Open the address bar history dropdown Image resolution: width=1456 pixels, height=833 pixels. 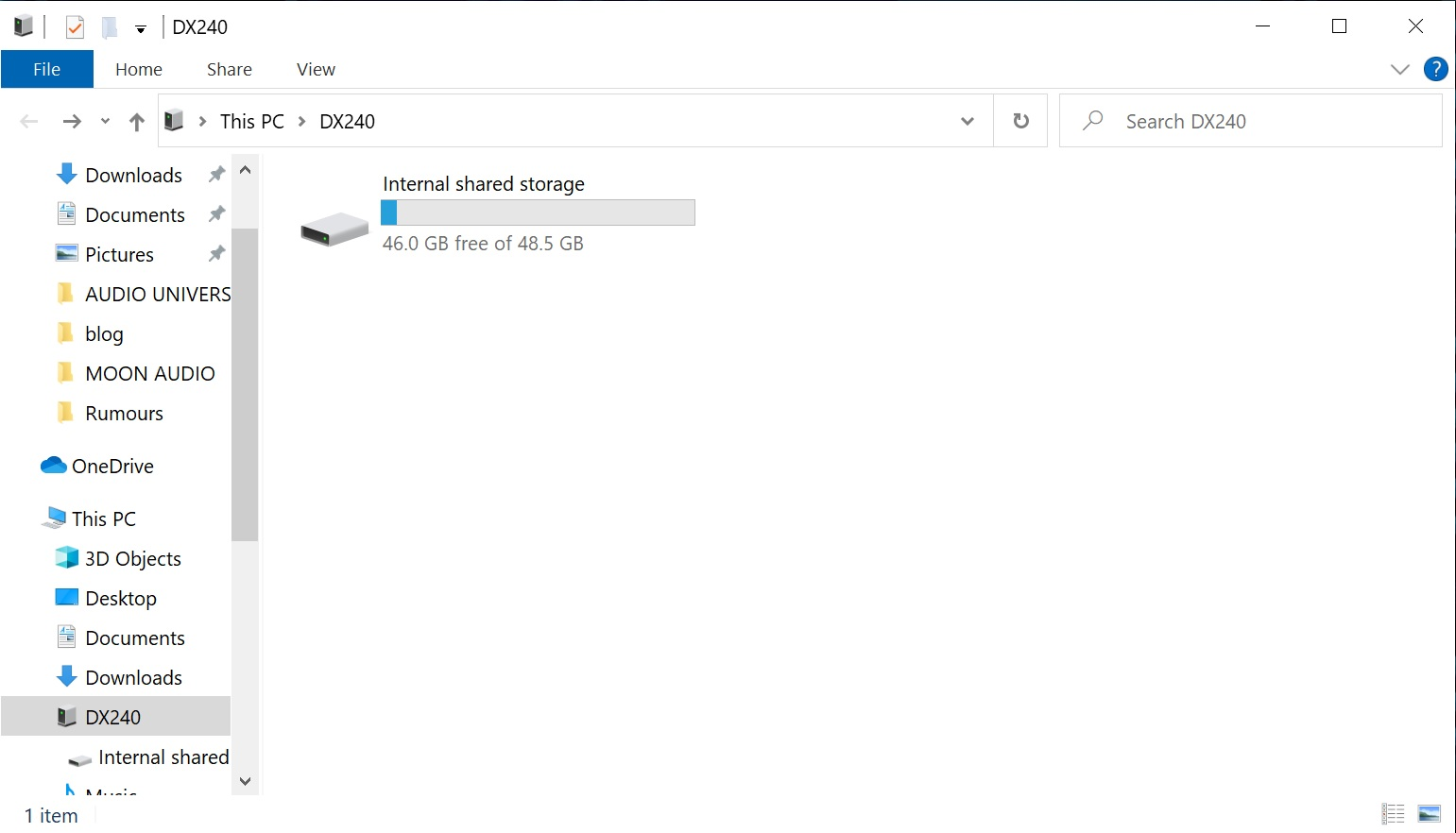coord(968,121)
